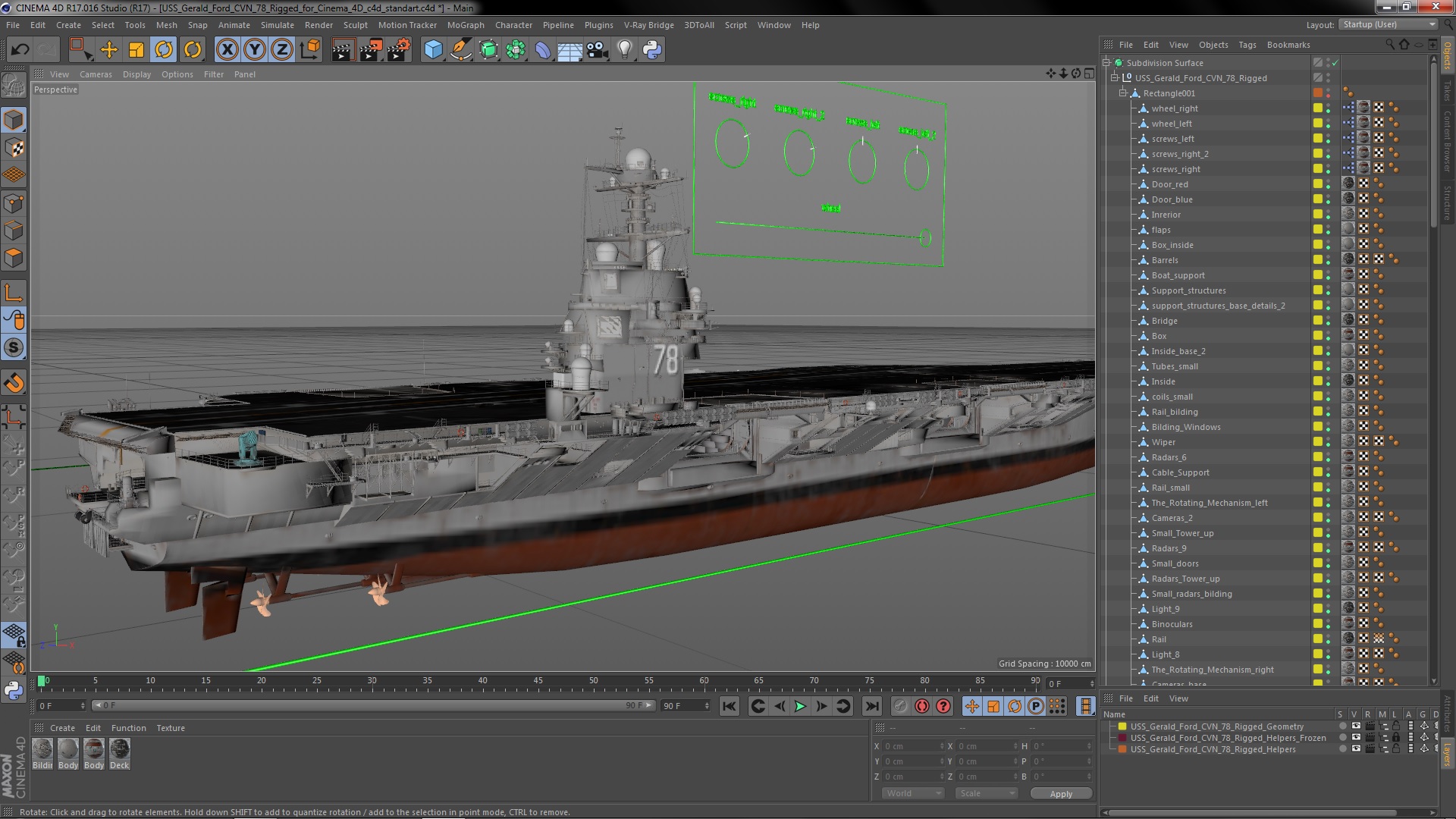1456x819 pixels.
Task: Open the World coordinate dropdown
Action: (x=912, y=793)
